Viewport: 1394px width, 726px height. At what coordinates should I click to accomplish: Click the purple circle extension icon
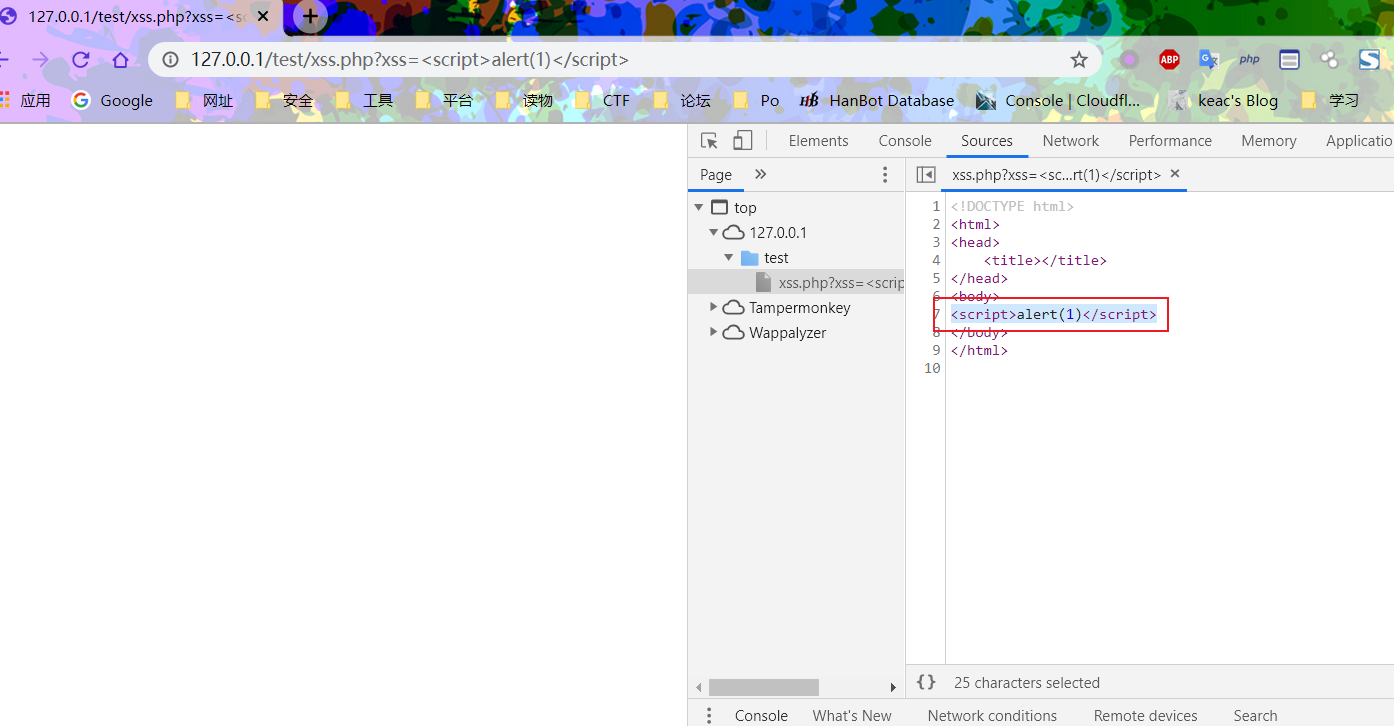[x=1129, y=60]
